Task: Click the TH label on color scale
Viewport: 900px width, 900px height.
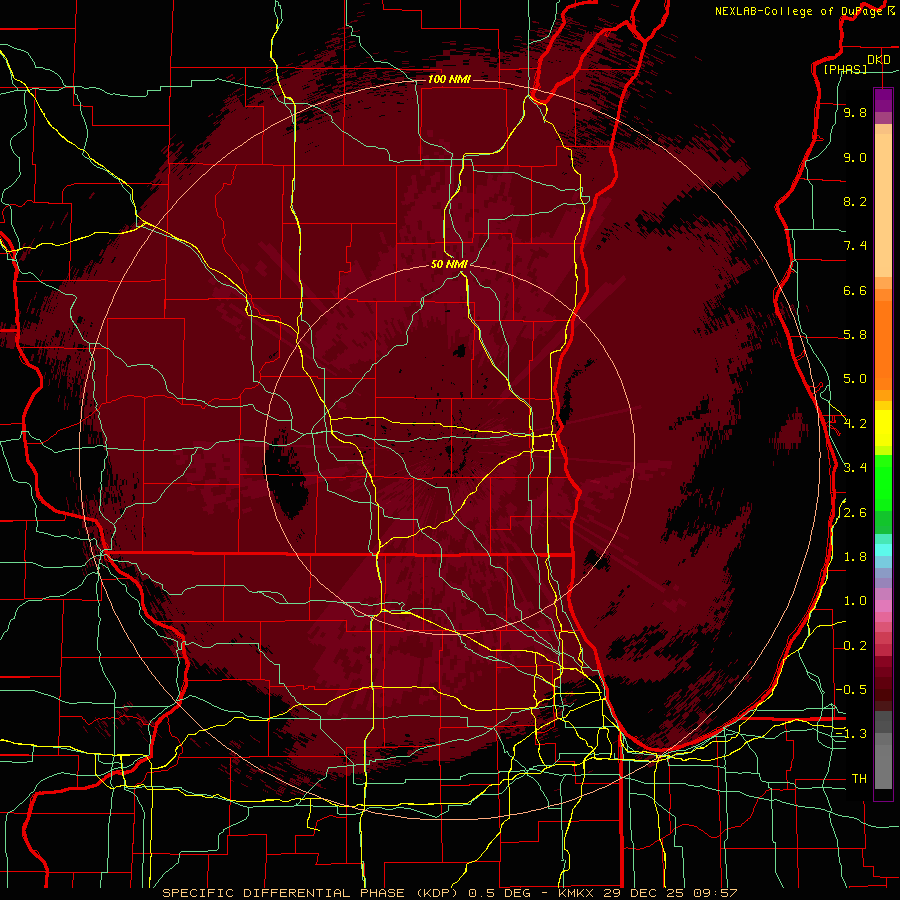Action: click(859, 778)
